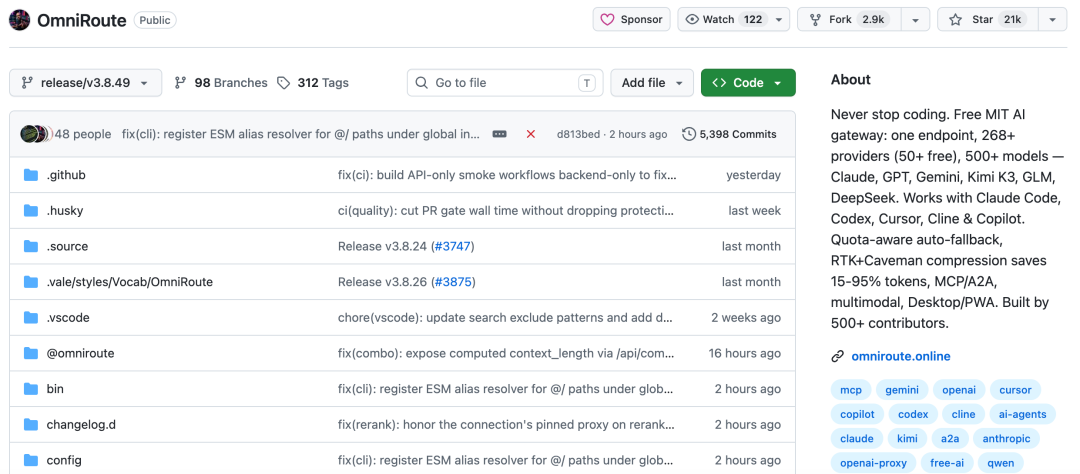
Task: Open the fork options dropdown arrow
Action: 915,19
